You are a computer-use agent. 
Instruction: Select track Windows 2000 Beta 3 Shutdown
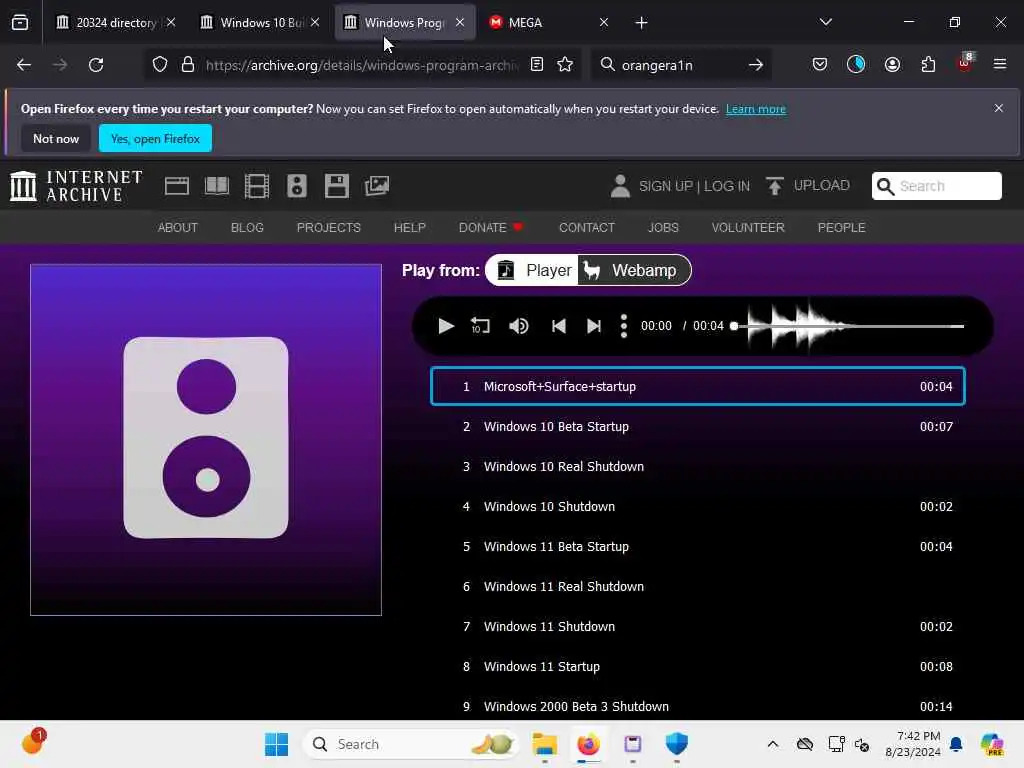click(697, 707)
